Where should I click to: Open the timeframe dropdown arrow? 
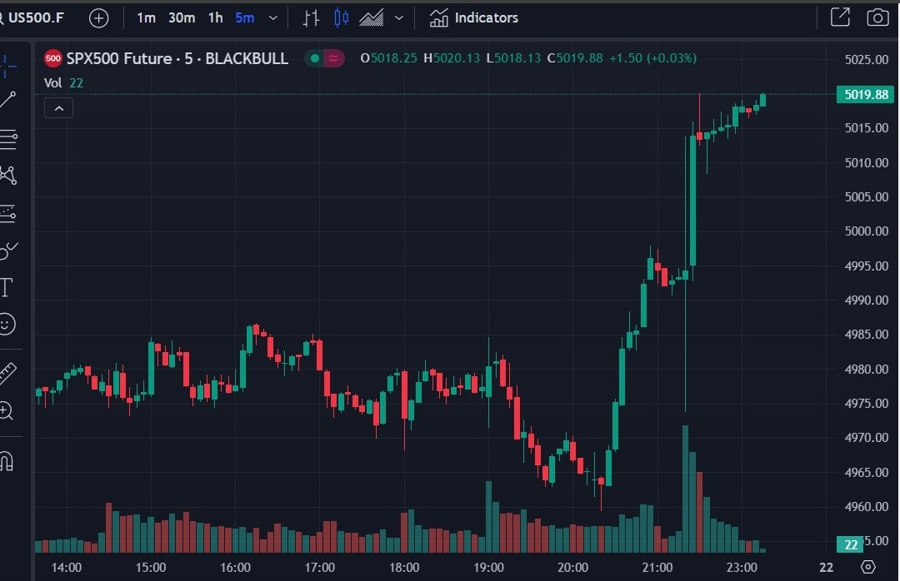tap(273, 18)
